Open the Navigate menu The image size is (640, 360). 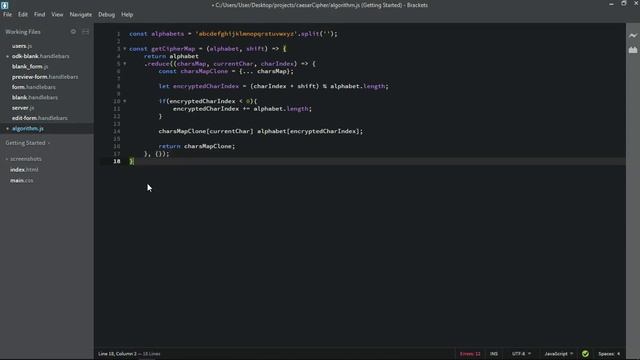click(81, 14)
